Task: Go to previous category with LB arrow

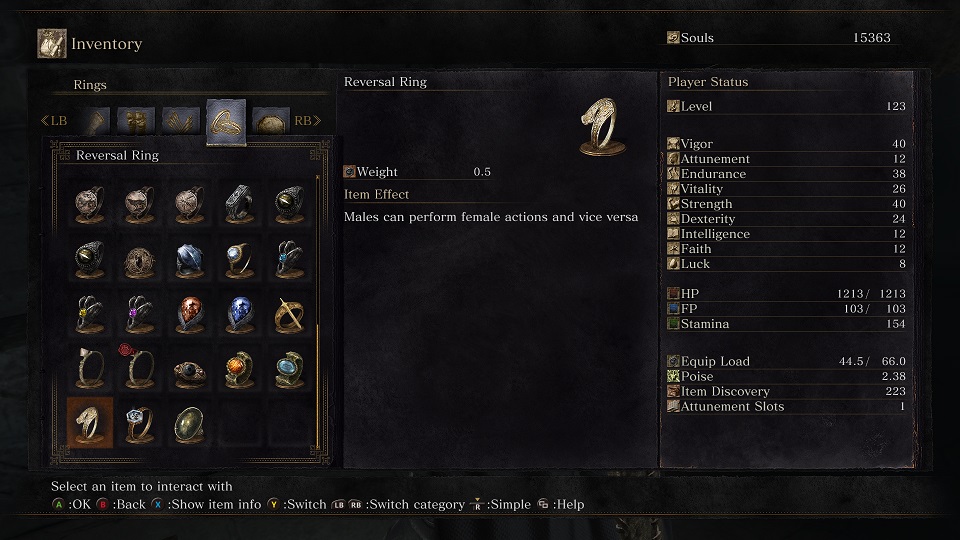Action: point(54,121)
